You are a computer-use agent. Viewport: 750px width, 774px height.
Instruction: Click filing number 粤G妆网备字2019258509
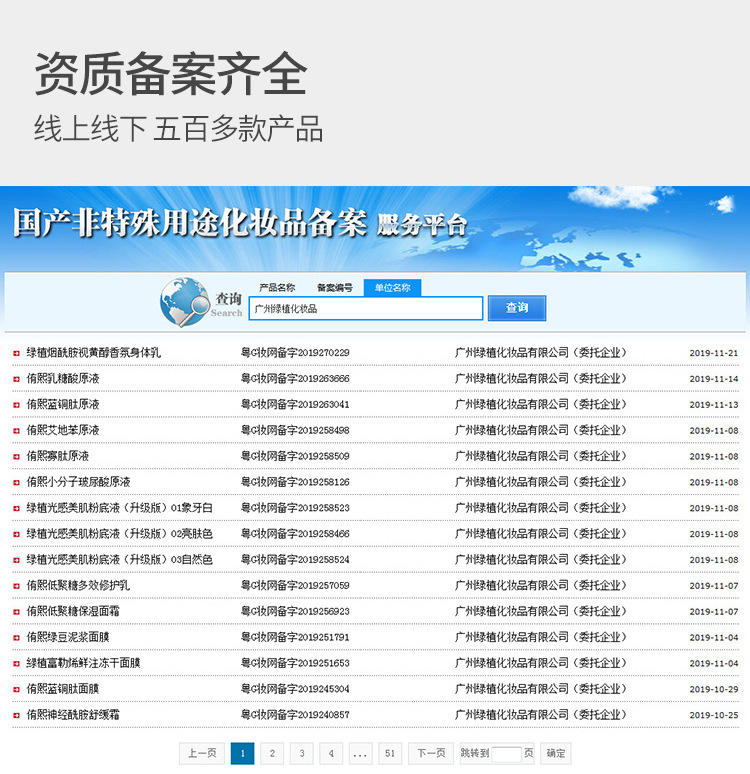pos(295,456)
